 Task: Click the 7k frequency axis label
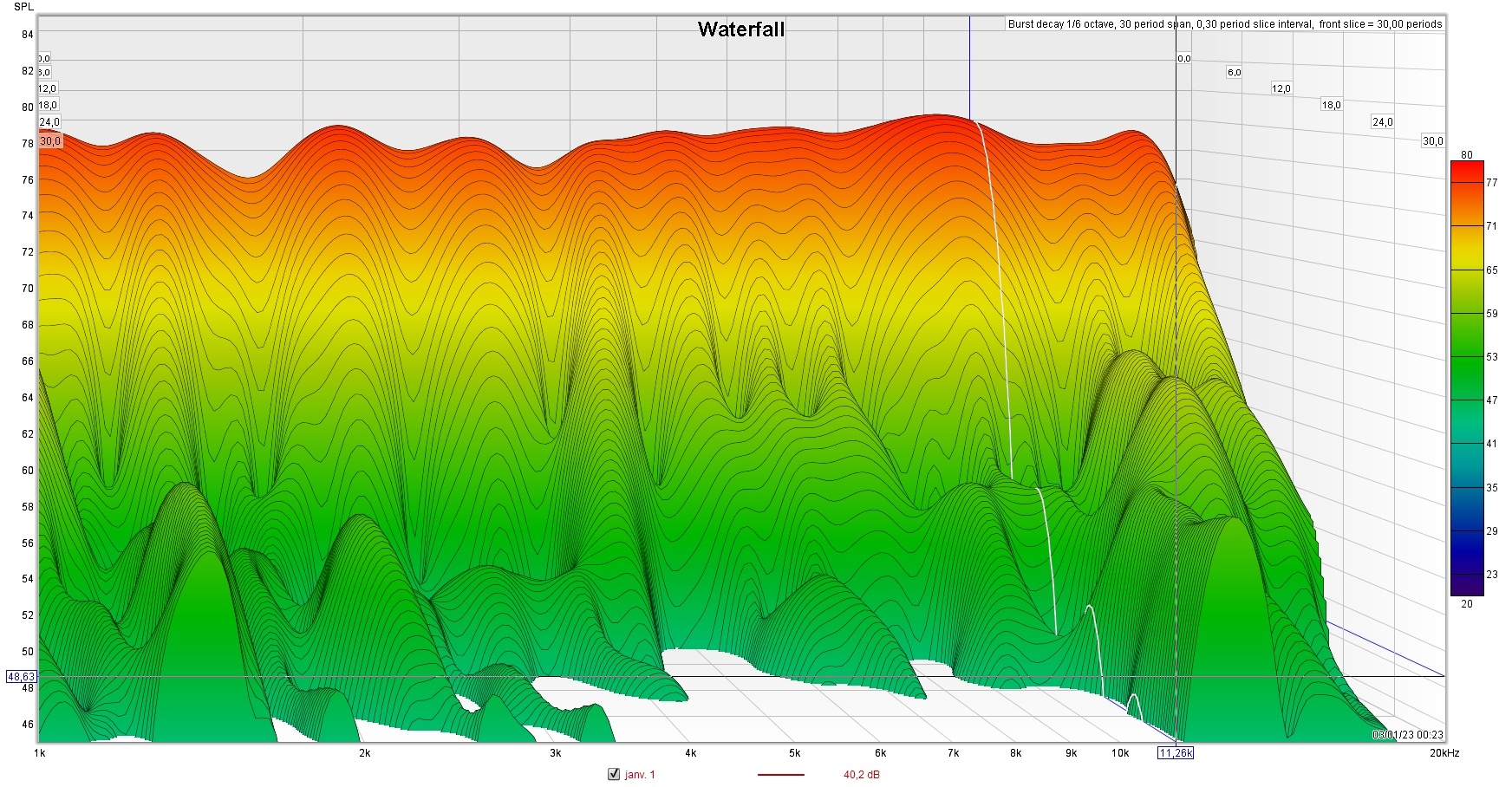click(x=953, y=753)
